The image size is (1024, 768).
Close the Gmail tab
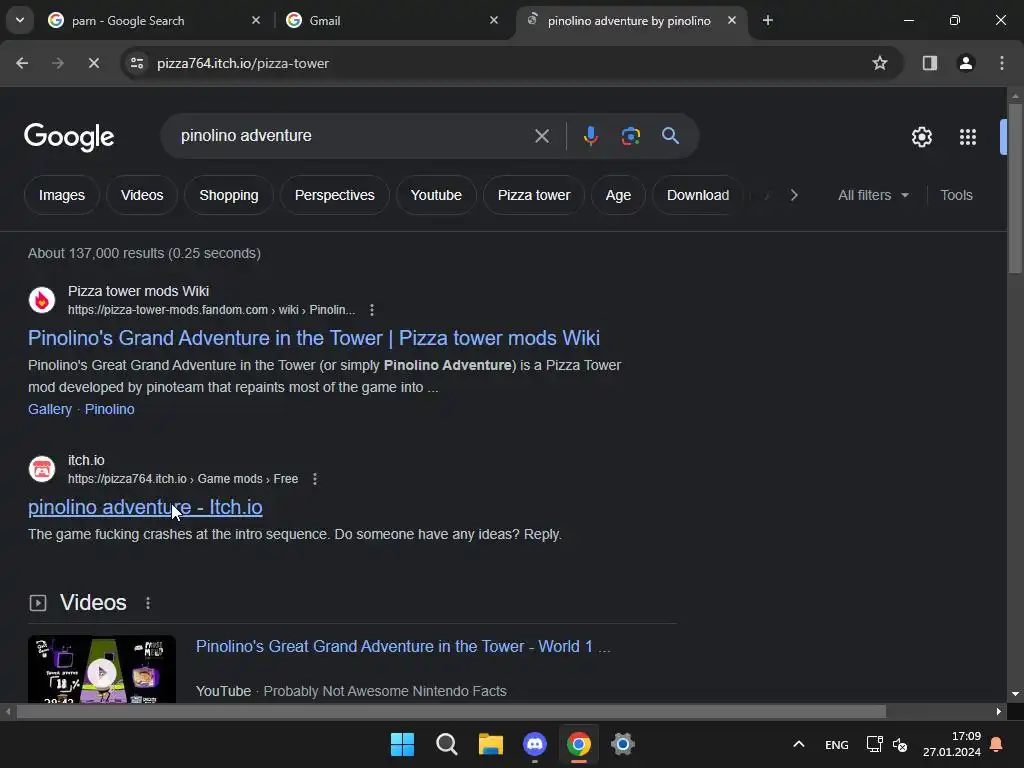pyautogui.click(x=494, y=20)
